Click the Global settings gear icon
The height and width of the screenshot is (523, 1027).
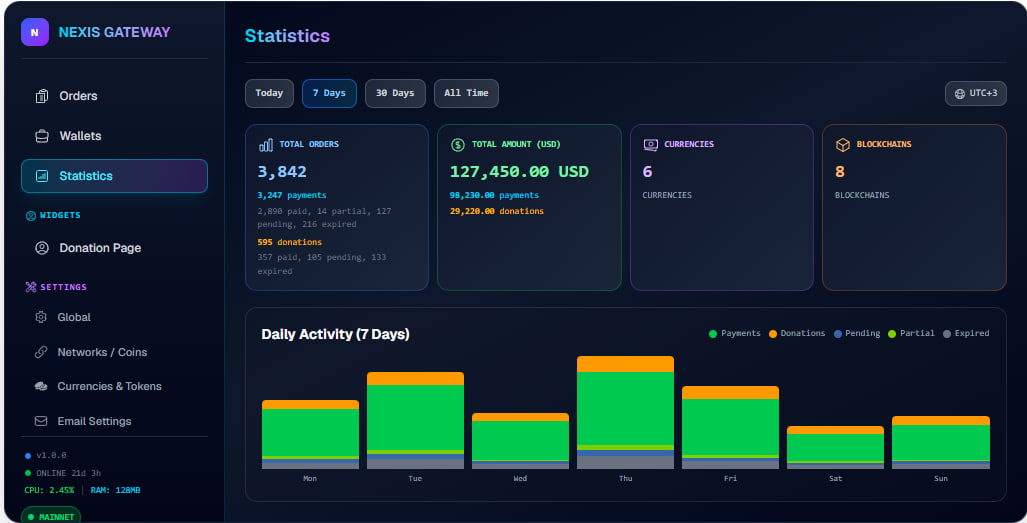pos(41,317)
